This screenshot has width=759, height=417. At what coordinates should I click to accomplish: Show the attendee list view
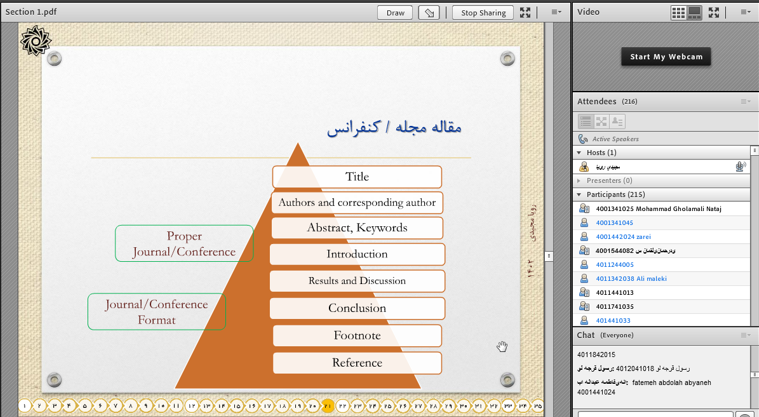(586, 121)
